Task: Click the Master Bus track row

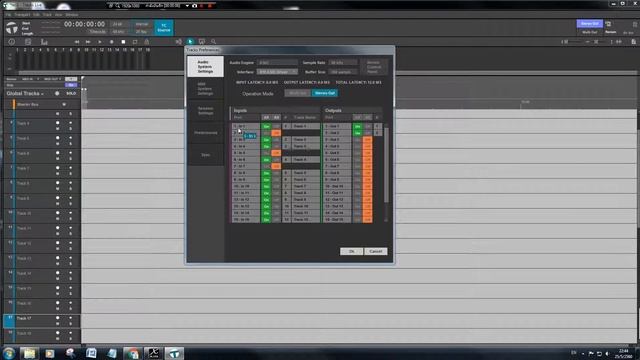Action: (x=42, y=104)
